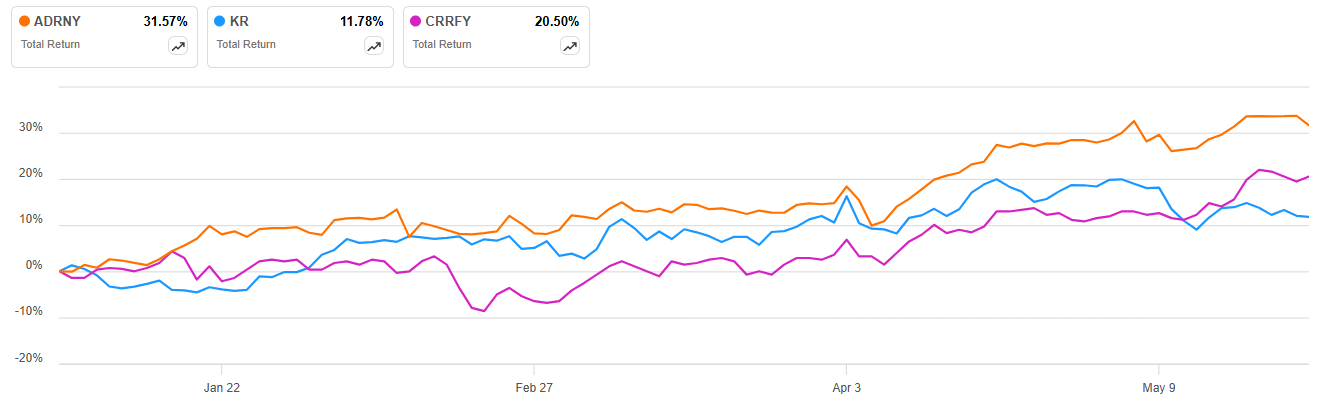Click KR's 11.78% return value
The width and height of the screenshot is (1323, 418).
(x=360, y=21)
